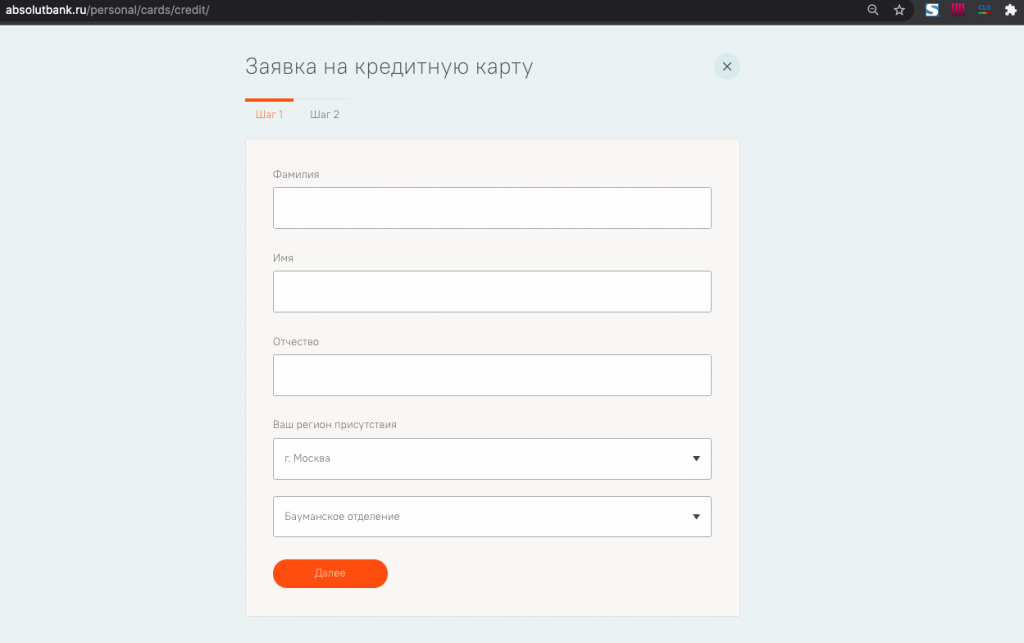This screenshot has width=1024, height=643.
Task: Close the credit card application form
Action: [727, 67]
